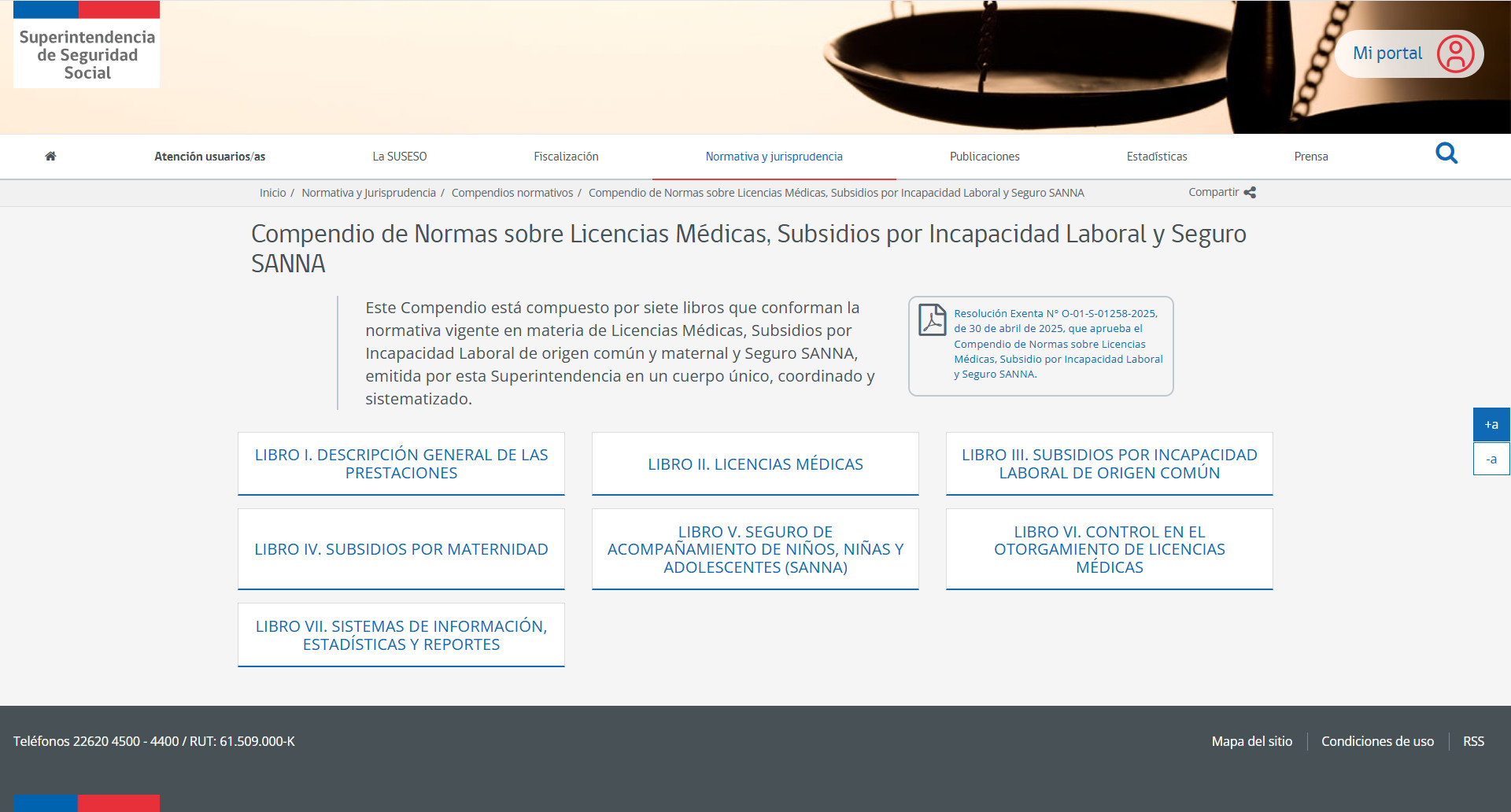The height and width of the screenshot is (812, 1511).
Task: Increase font size with +a button
Action: click(1491, 425)
